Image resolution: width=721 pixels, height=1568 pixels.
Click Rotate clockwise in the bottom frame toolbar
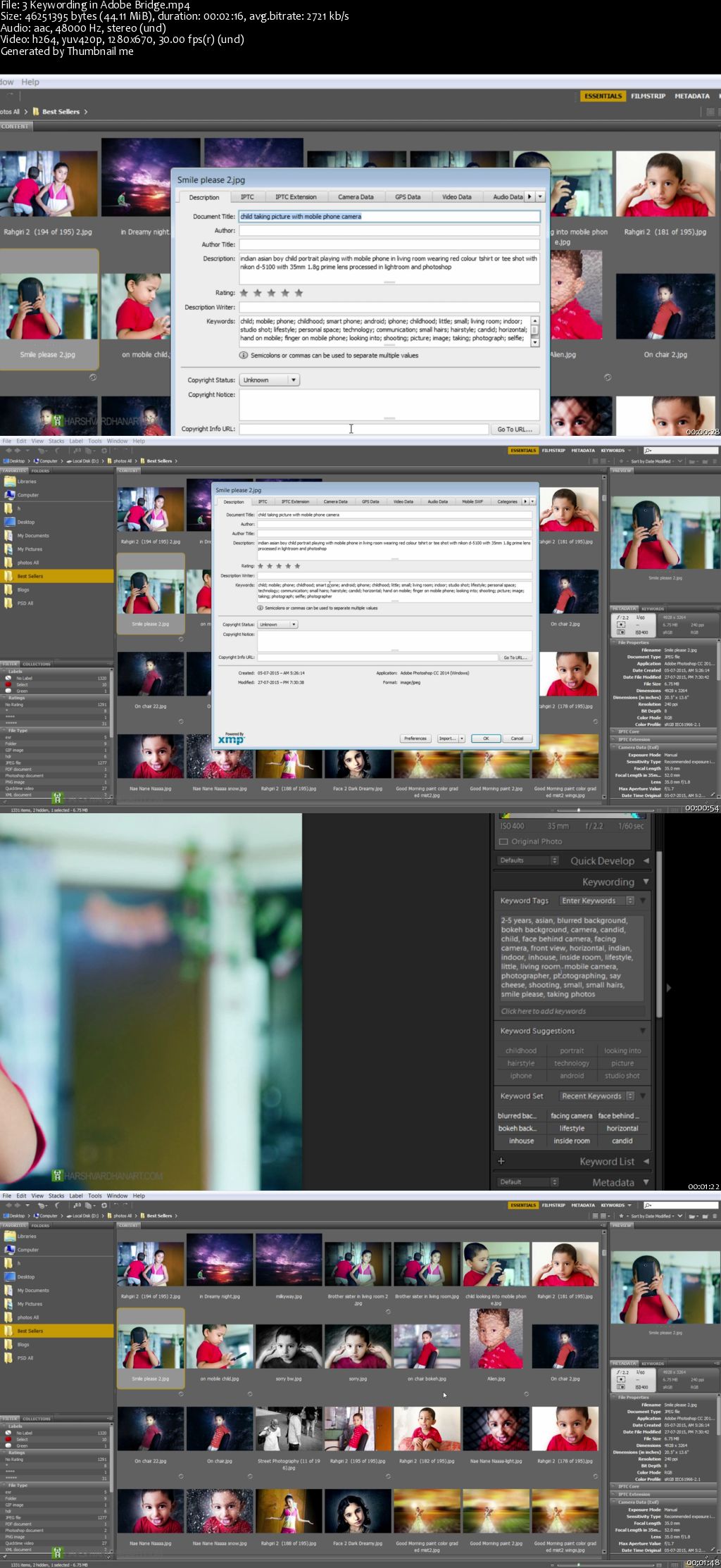click(x=126, y=1205)
